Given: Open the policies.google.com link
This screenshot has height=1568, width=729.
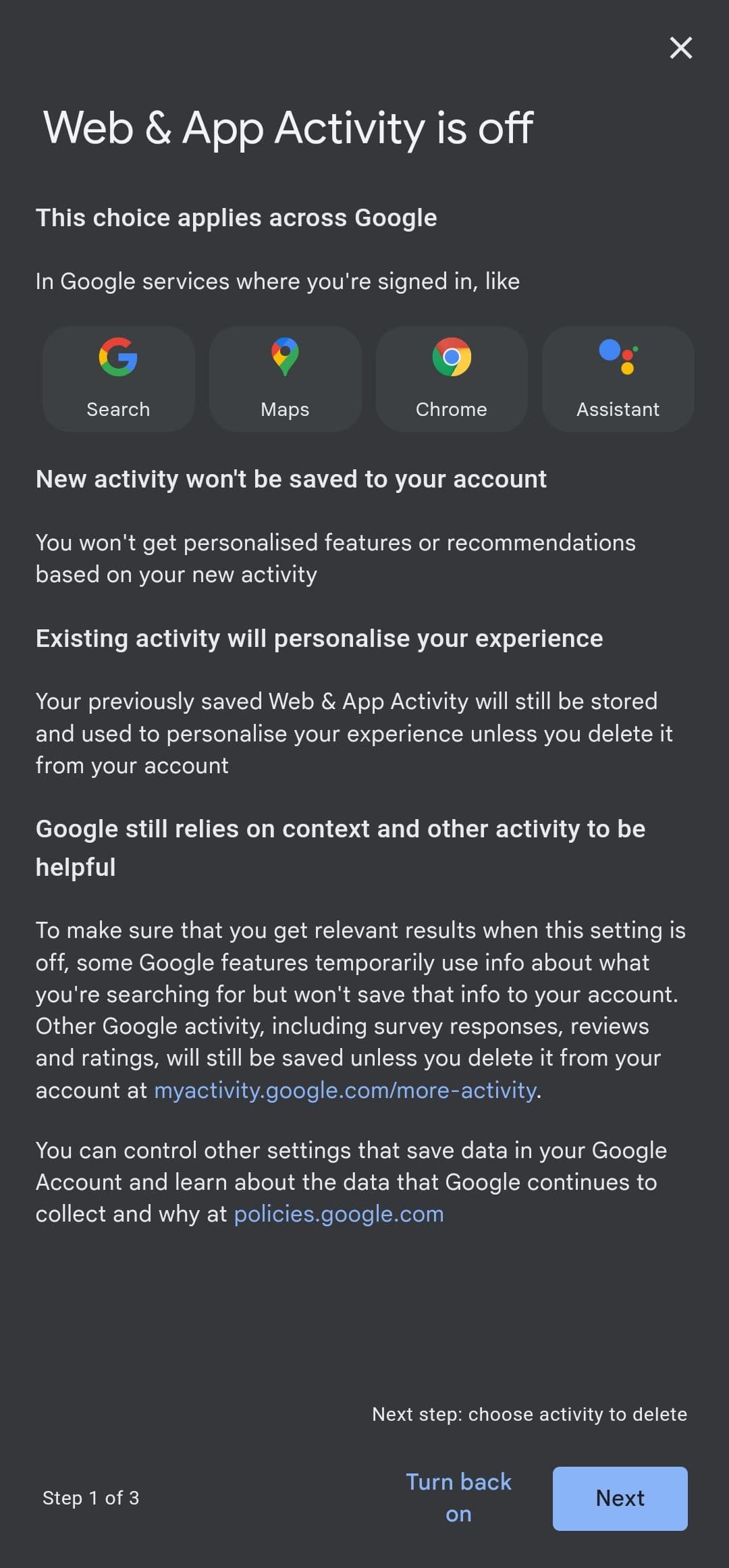Looking at the screenshot, I should (x=339, y=1213).
